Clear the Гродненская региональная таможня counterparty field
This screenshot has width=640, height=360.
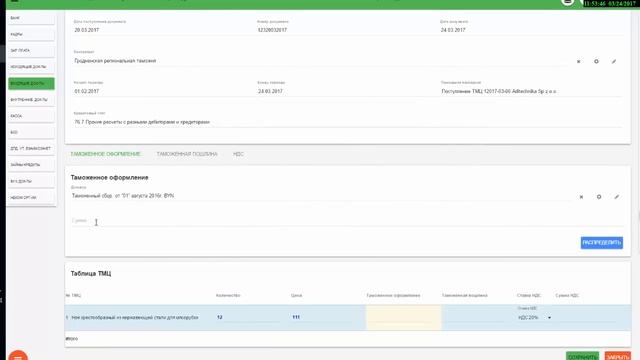pyautogui.click(x=578, y=62)
